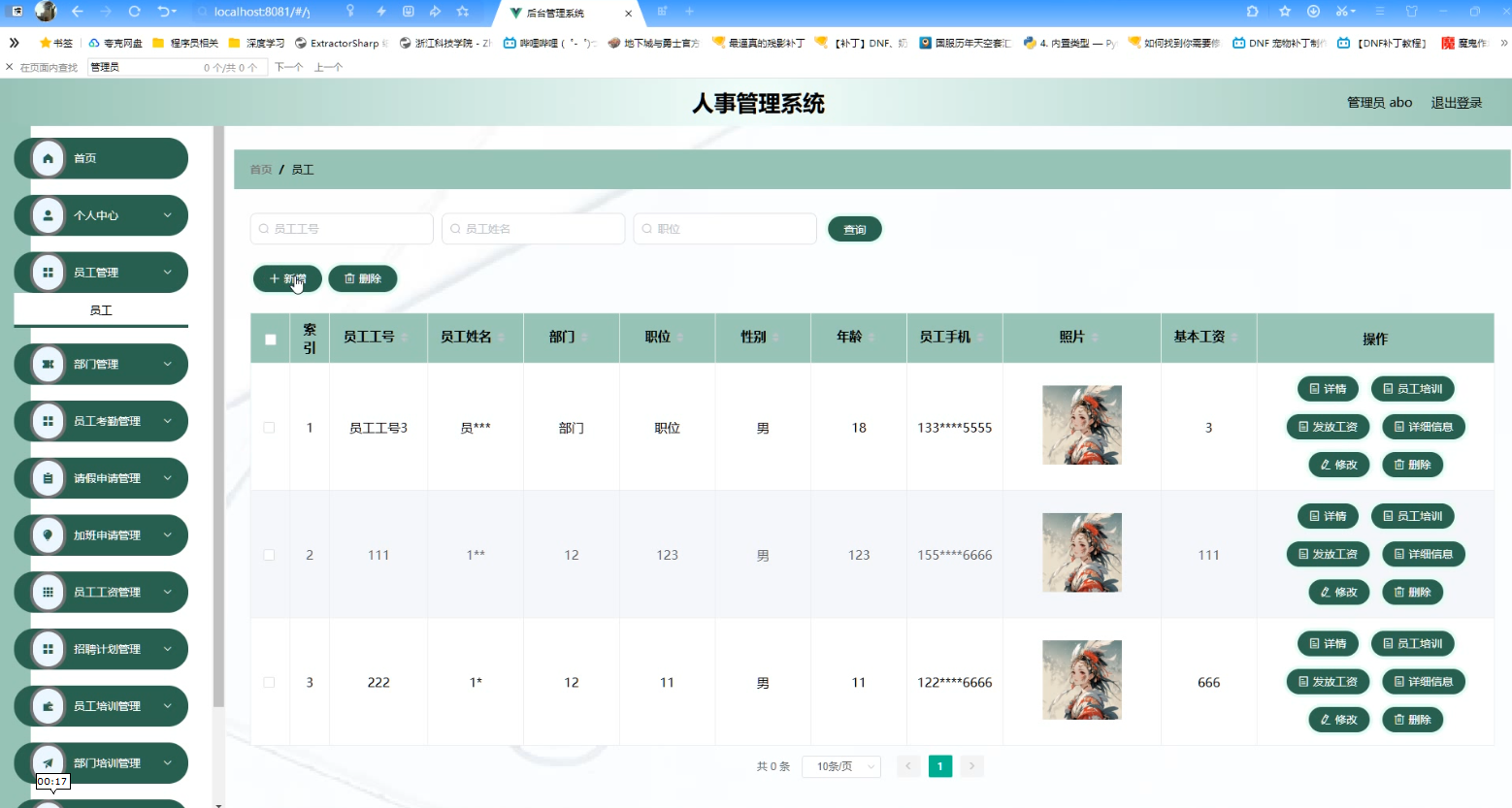Click the icon beside 部门管理
This screenshot has height=808, width=1512.
click(48, 364)
